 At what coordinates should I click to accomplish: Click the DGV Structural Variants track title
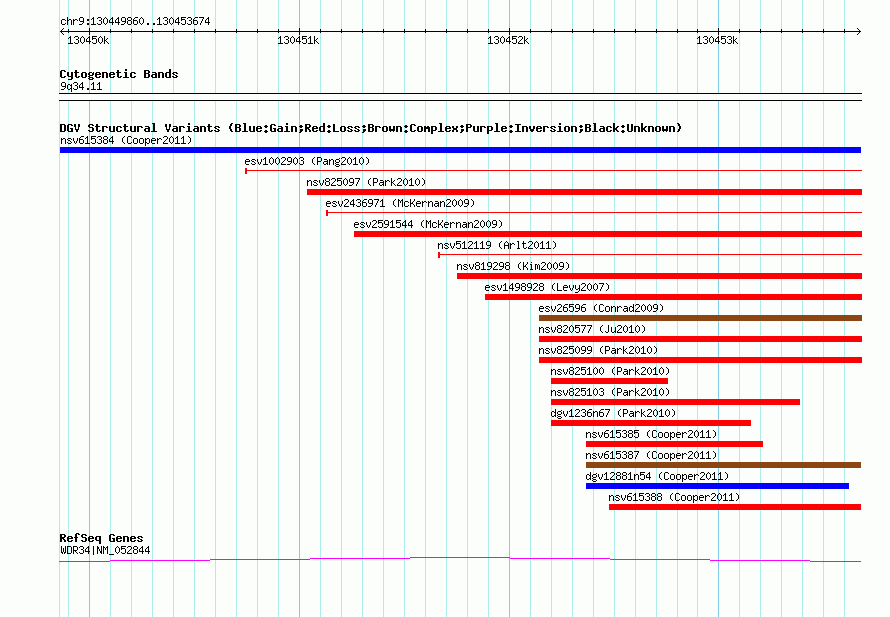point(371,128)
